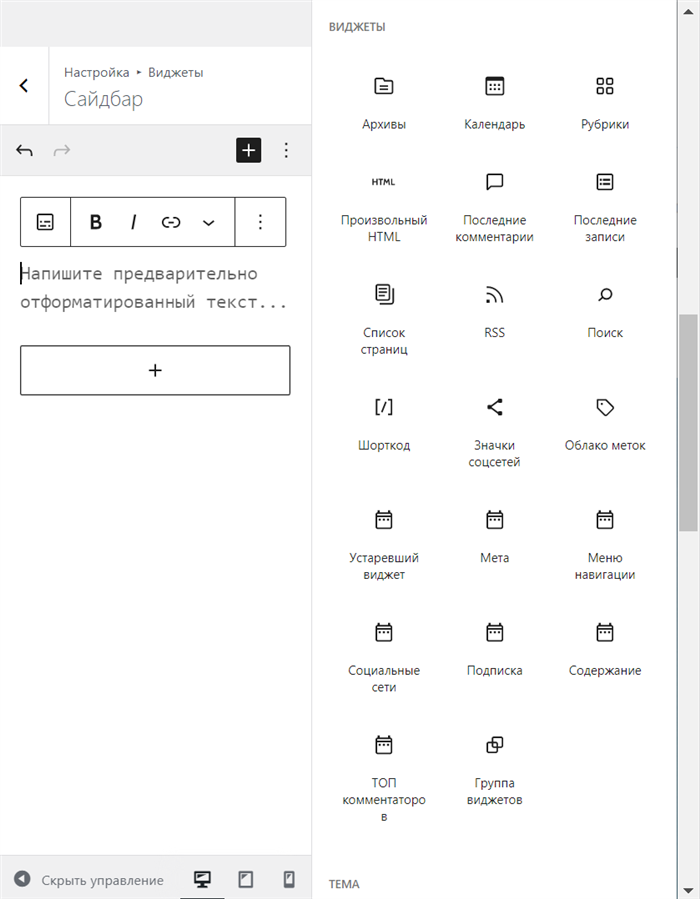The image size is (700, 899).
Task: Insert the Подписка widget
Action: [494, 650]
